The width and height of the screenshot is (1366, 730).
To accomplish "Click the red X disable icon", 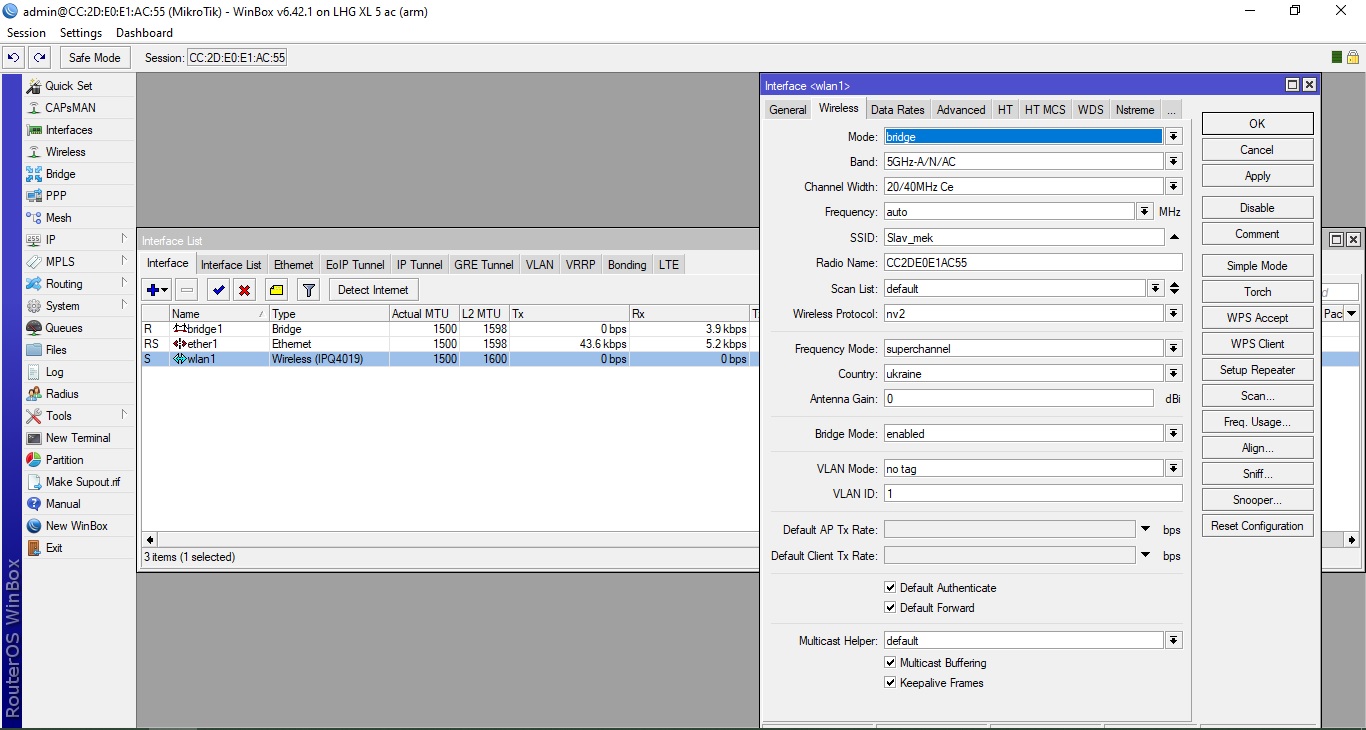I will (x=245, y=290).
